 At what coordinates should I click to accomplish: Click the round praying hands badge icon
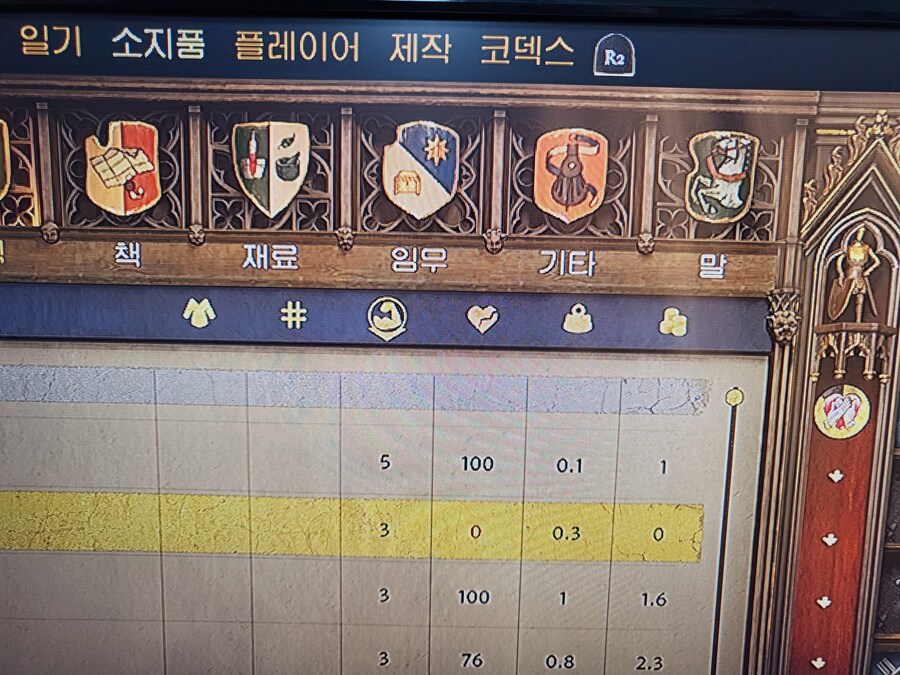click(x=841, y=412)
